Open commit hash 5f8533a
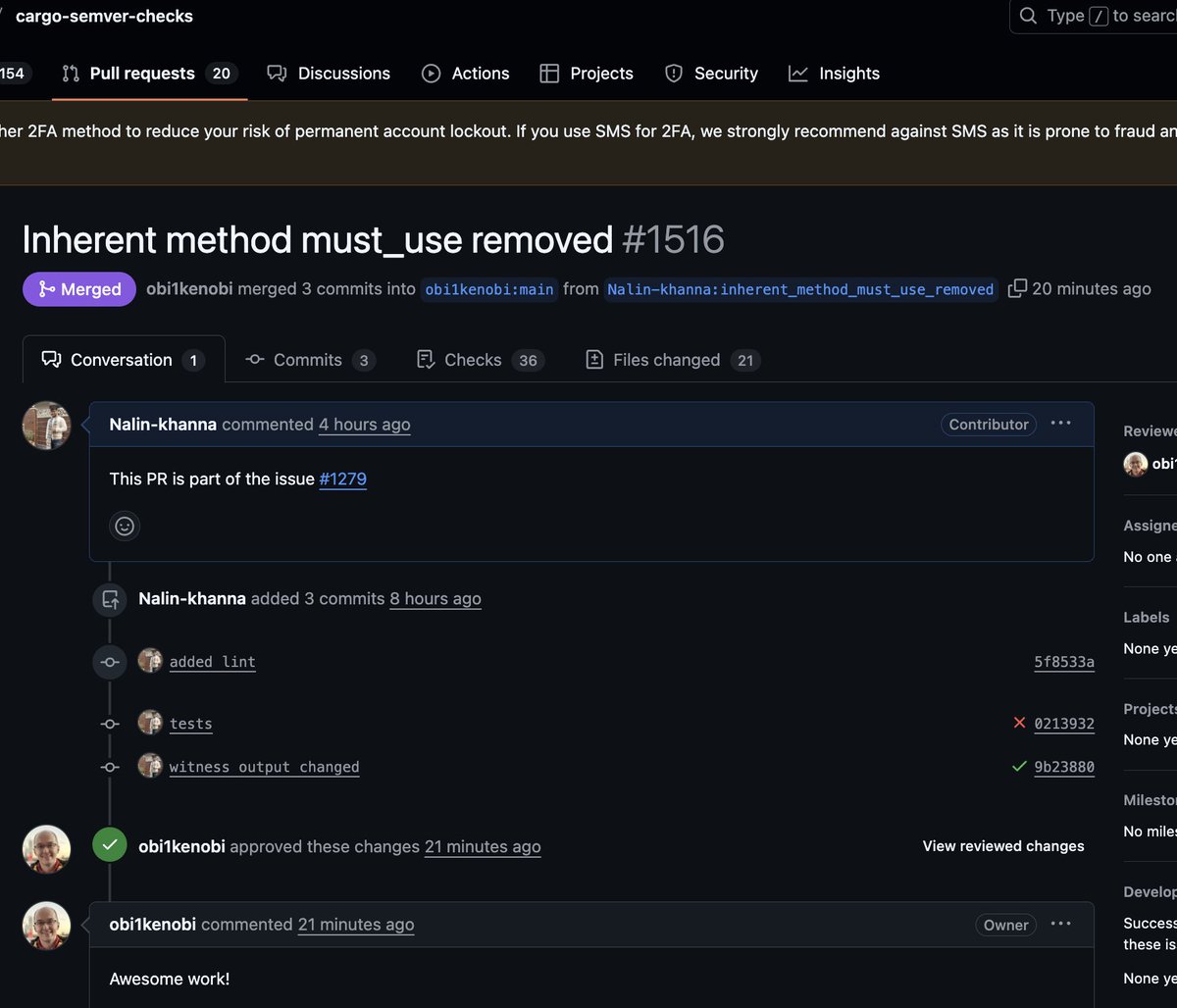The width and height of the screenshot is (1177, 1008). (x=1064, y=662)
